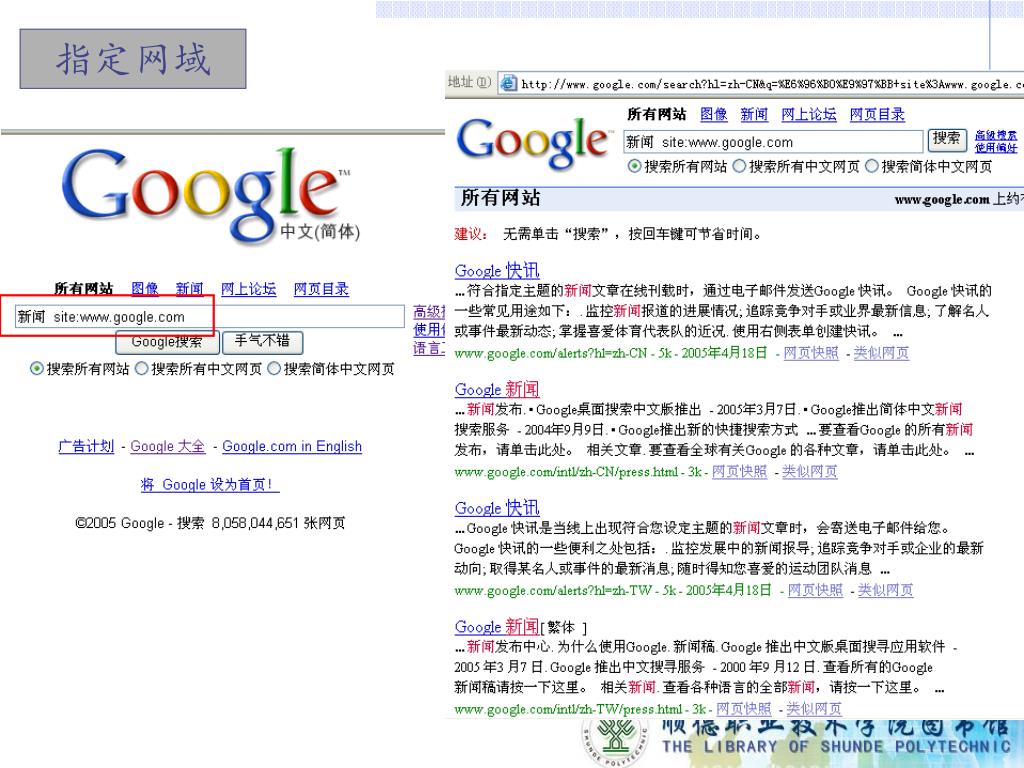This screenshot has height=768, width=1024.
Task: Open 网页目录 tab on left homepage
Action: coord(321,289)
